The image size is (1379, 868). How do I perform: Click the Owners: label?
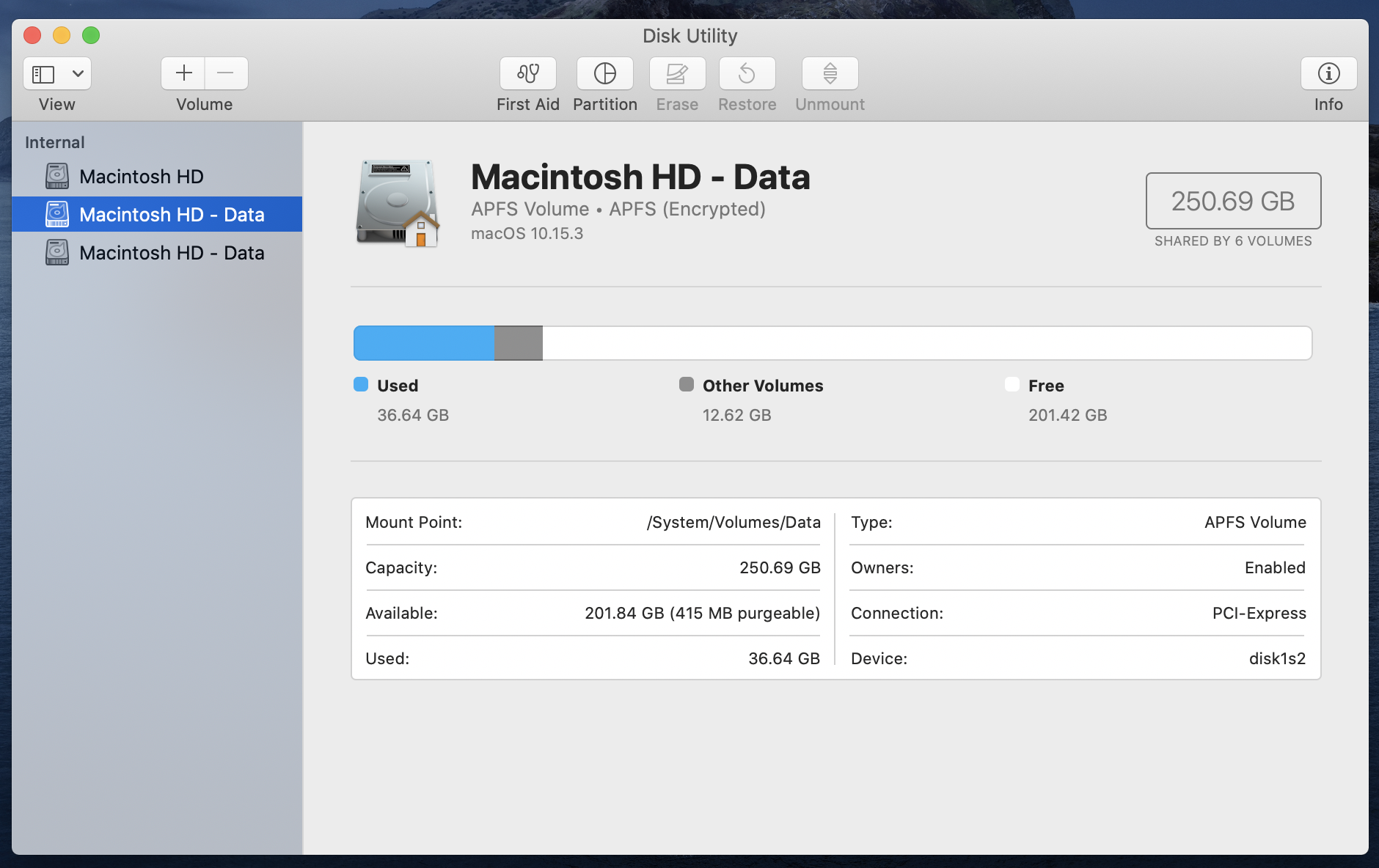[x=882, y=567]
